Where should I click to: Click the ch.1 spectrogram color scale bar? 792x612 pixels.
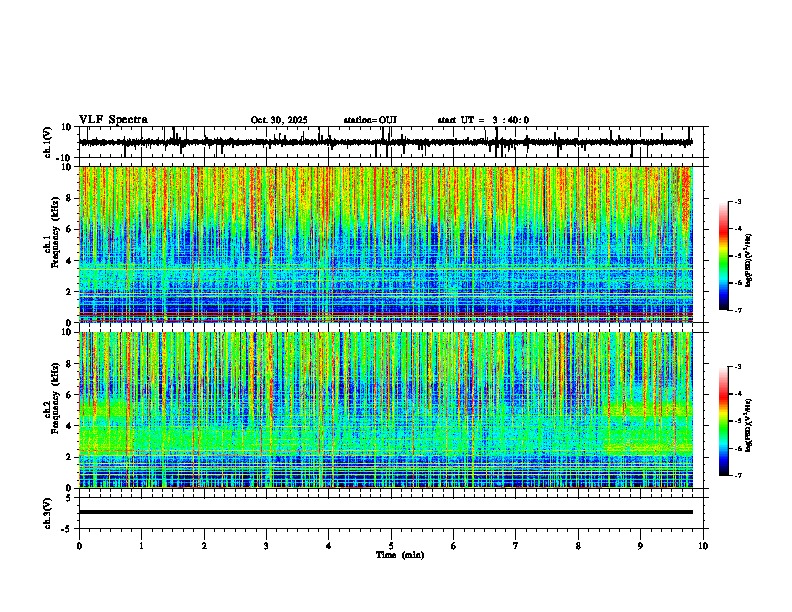pos(724,256)
